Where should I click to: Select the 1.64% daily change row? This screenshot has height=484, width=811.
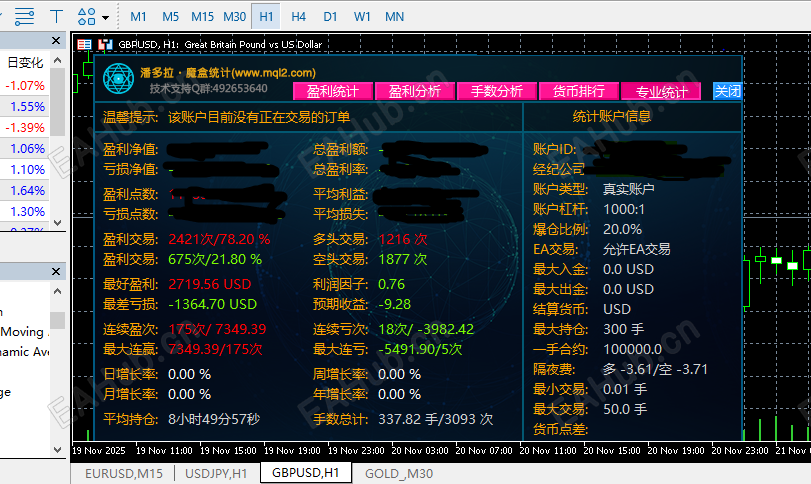27,190
